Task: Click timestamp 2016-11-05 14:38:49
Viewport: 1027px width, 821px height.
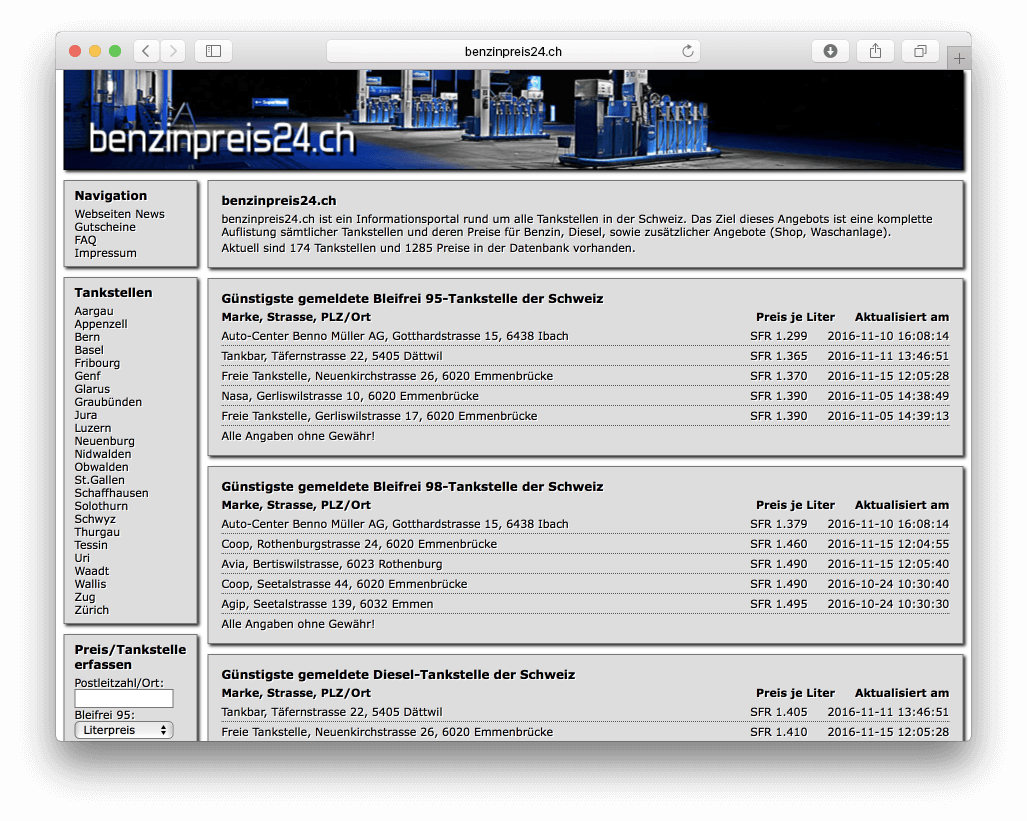Action: pos(888,396)
